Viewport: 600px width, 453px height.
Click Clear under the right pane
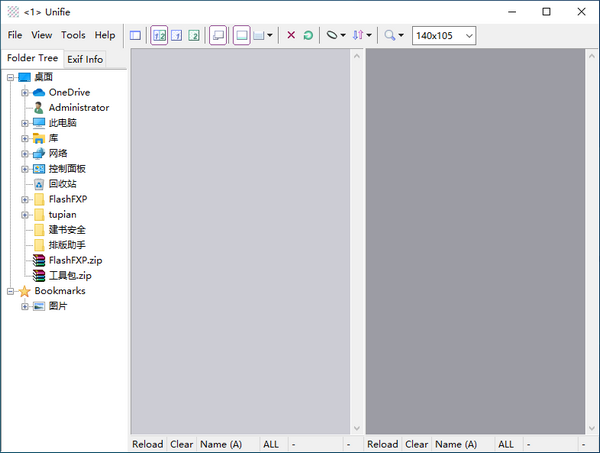tap(416, 444)
